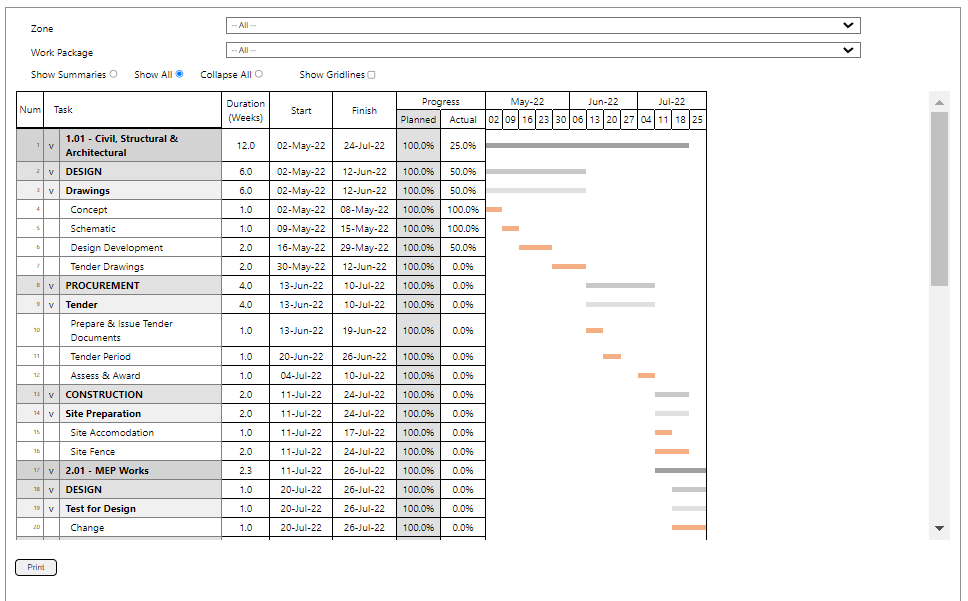Viewport: 968px width, 601px height.
Task: Open the Work Package dropdown
Action: (543, 50)
